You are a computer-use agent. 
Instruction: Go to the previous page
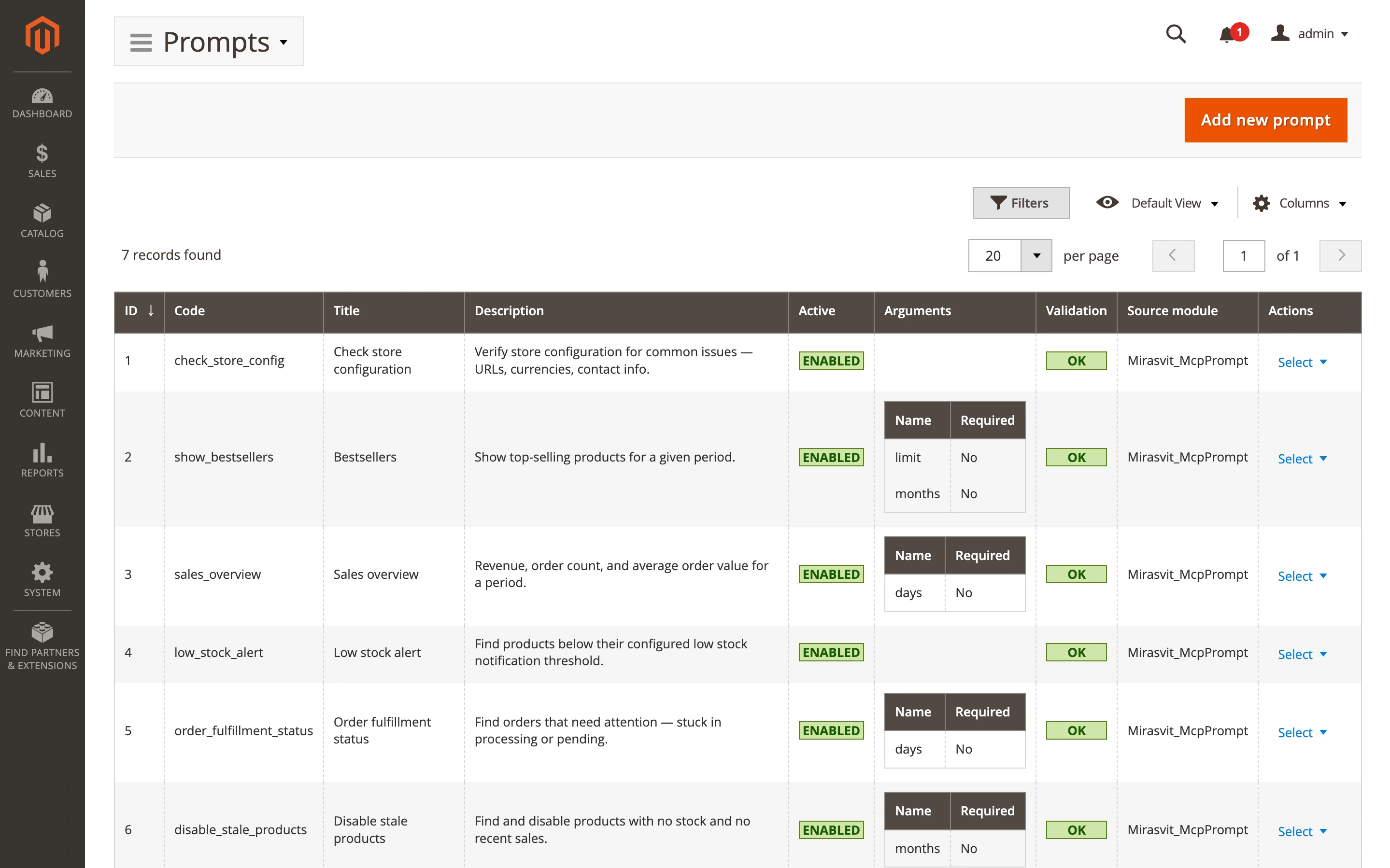click(x=1173, y=255)
